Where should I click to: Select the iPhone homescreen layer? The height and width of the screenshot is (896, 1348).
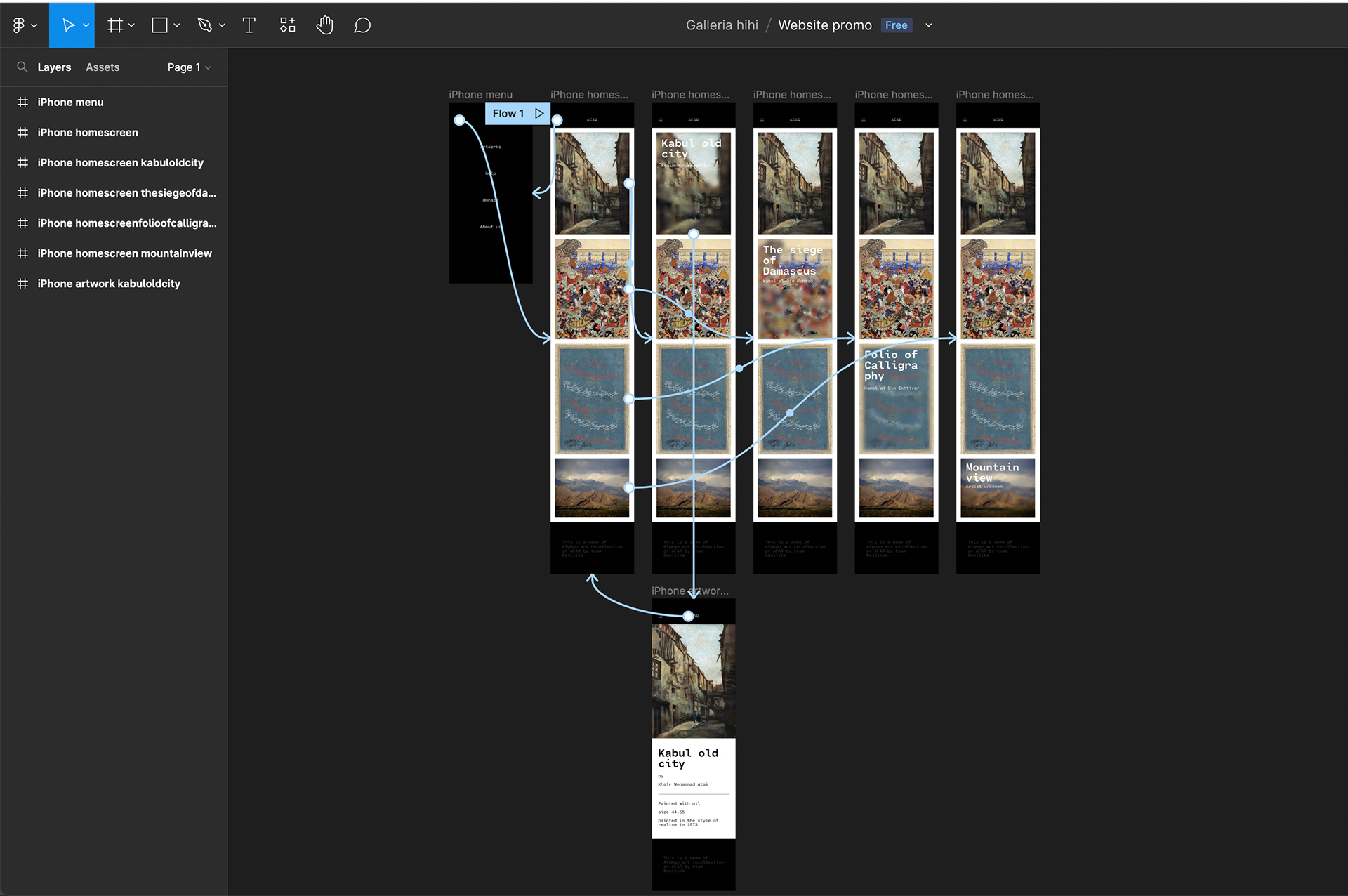coord(114,133)
